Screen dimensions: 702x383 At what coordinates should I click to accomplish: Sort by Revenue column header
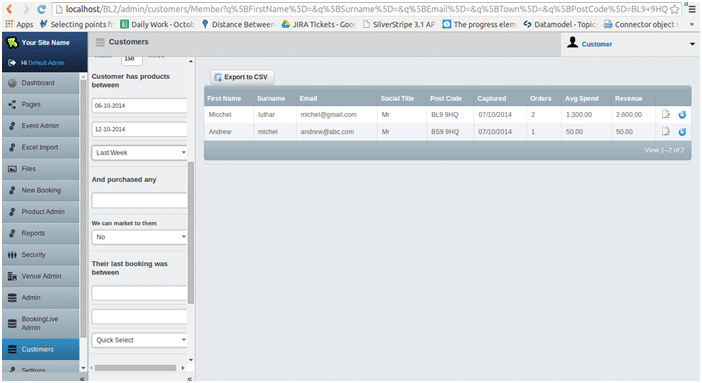coord(628,99)
